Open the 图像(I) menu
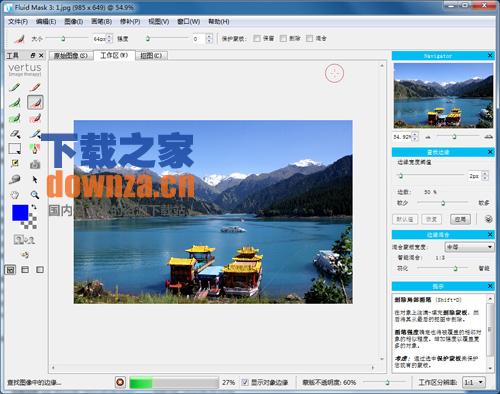This screenshot has width=500, height=394. pyautogui.click(x=74, y=22)
